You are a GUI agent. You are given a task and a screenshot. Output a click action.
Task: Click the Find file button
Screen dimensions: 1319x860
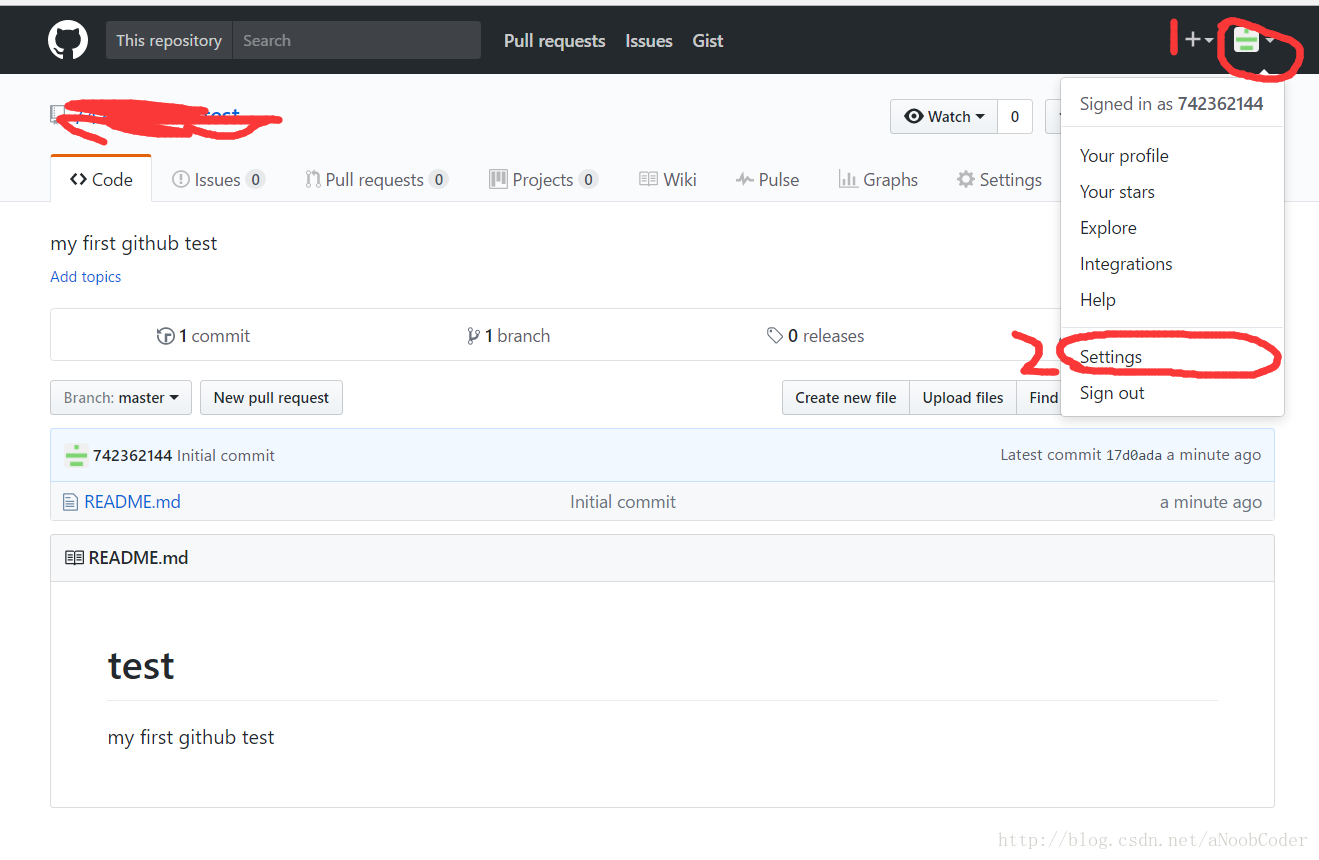click(x=1039, y=398)
